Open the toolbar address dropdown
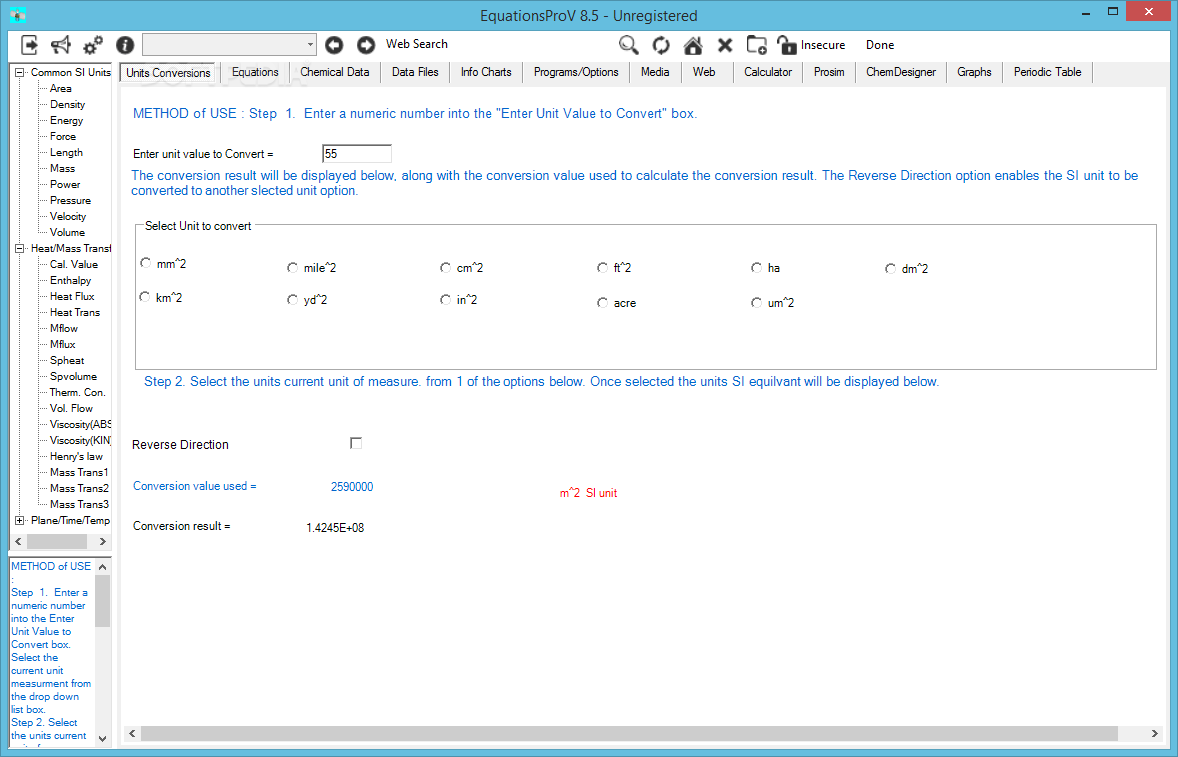Image resolution: width=1178 pixels, height=757 pixels. coord(310,45)
